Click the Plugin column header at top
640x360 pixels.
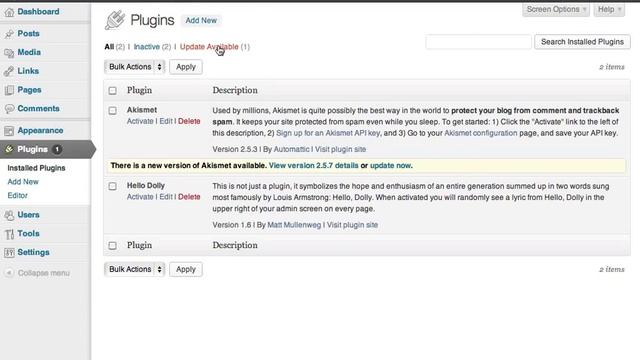click(139, 91)
